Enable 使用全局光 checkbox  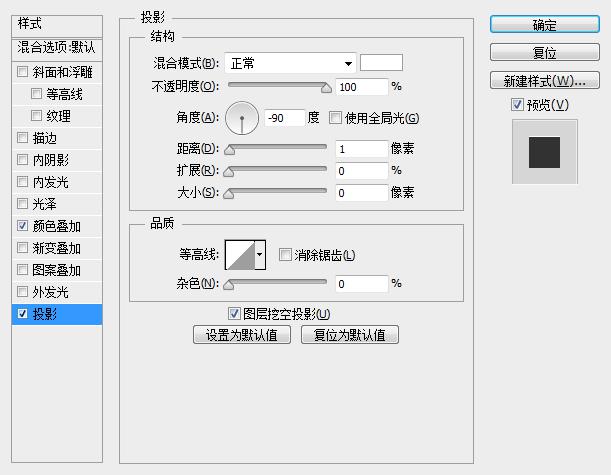click(x=335, y=118)
